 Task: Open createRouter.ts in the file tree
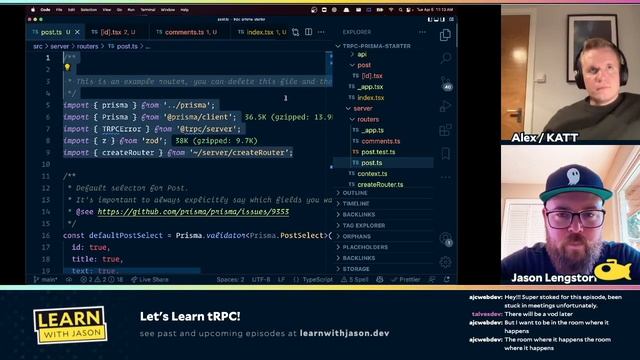pyautogui.click(x=380, y=184)
